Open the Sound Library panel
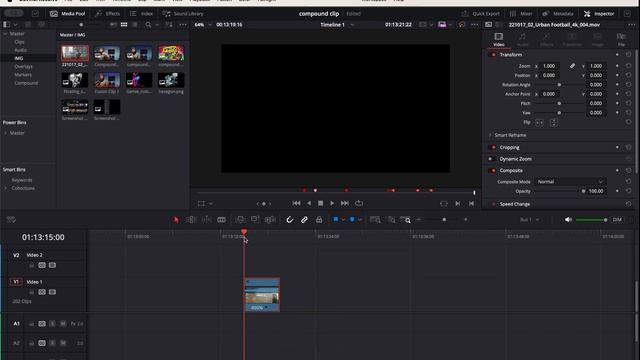640x360 pixels. (183, 13)
